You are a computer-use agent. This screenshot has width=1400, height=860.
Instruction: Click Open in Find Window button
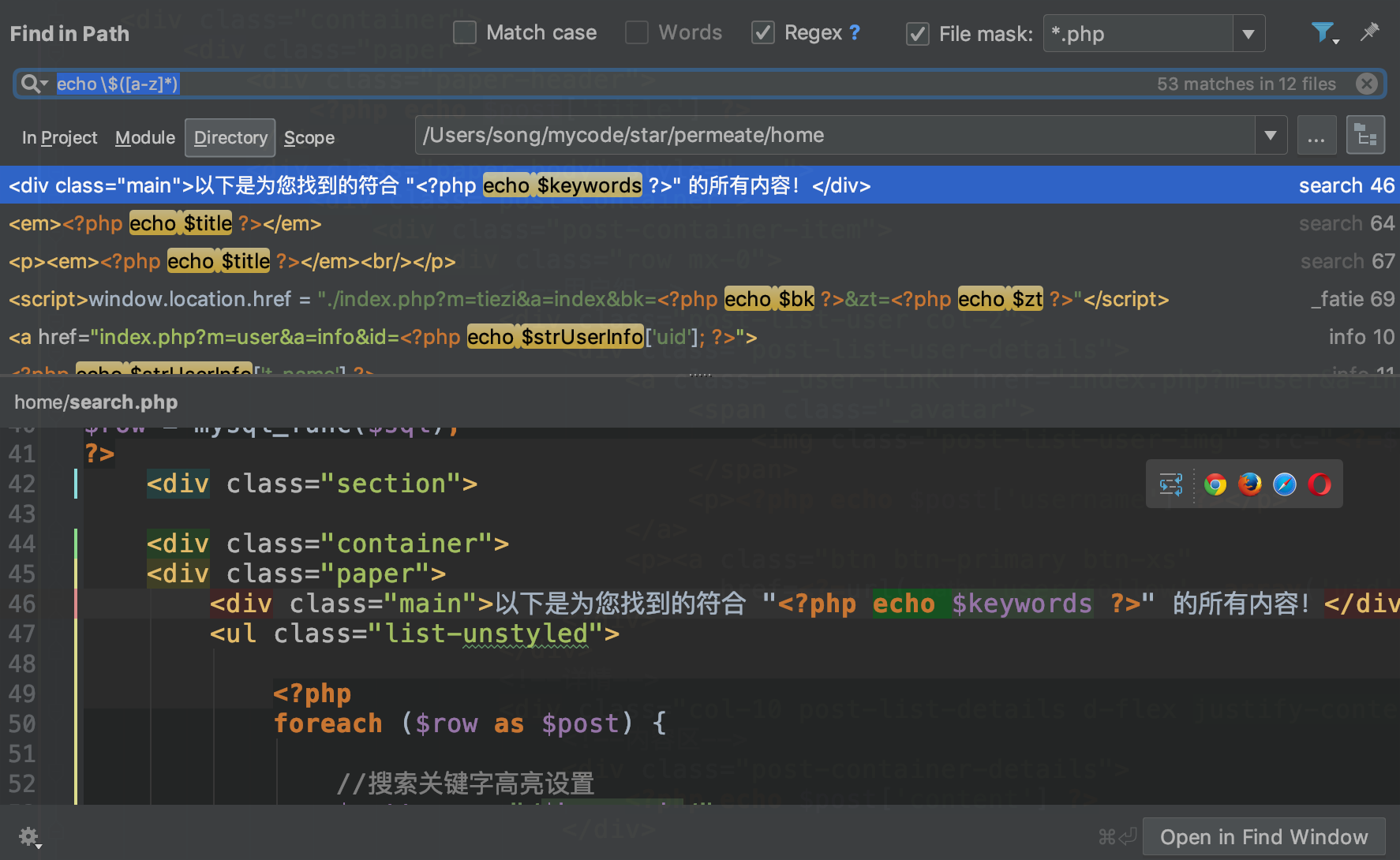1263,837
